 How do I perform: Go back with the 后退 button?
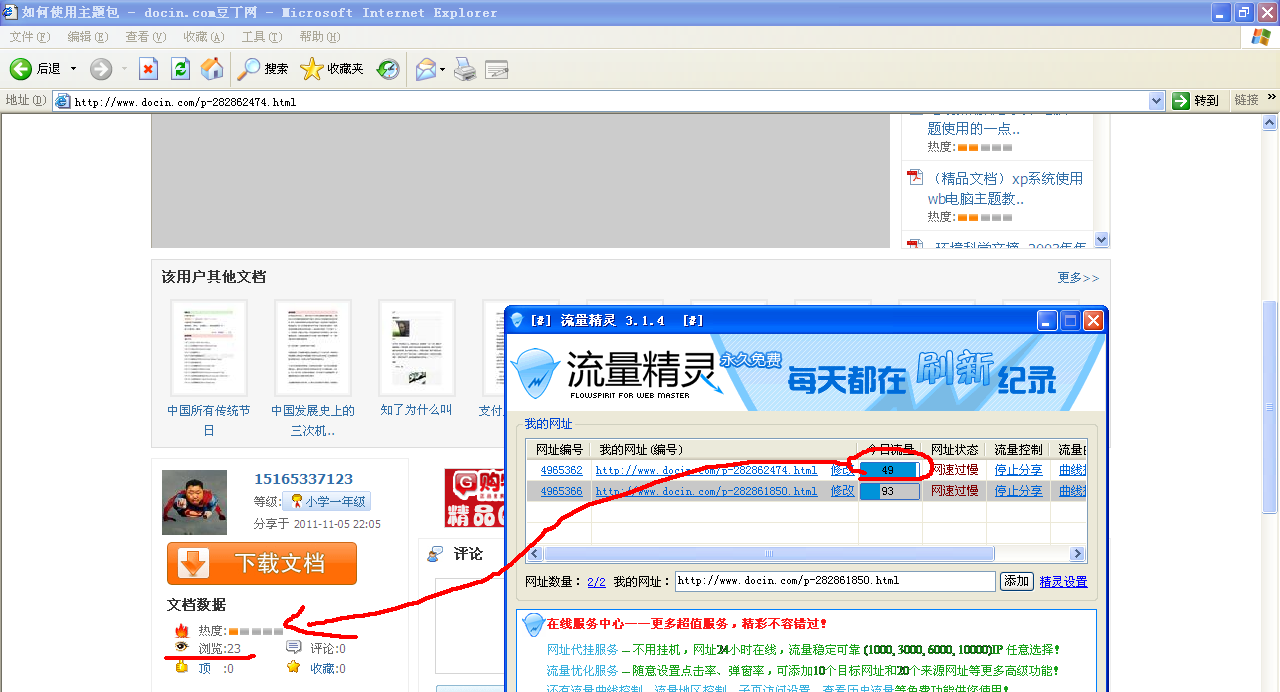[36, 69]
